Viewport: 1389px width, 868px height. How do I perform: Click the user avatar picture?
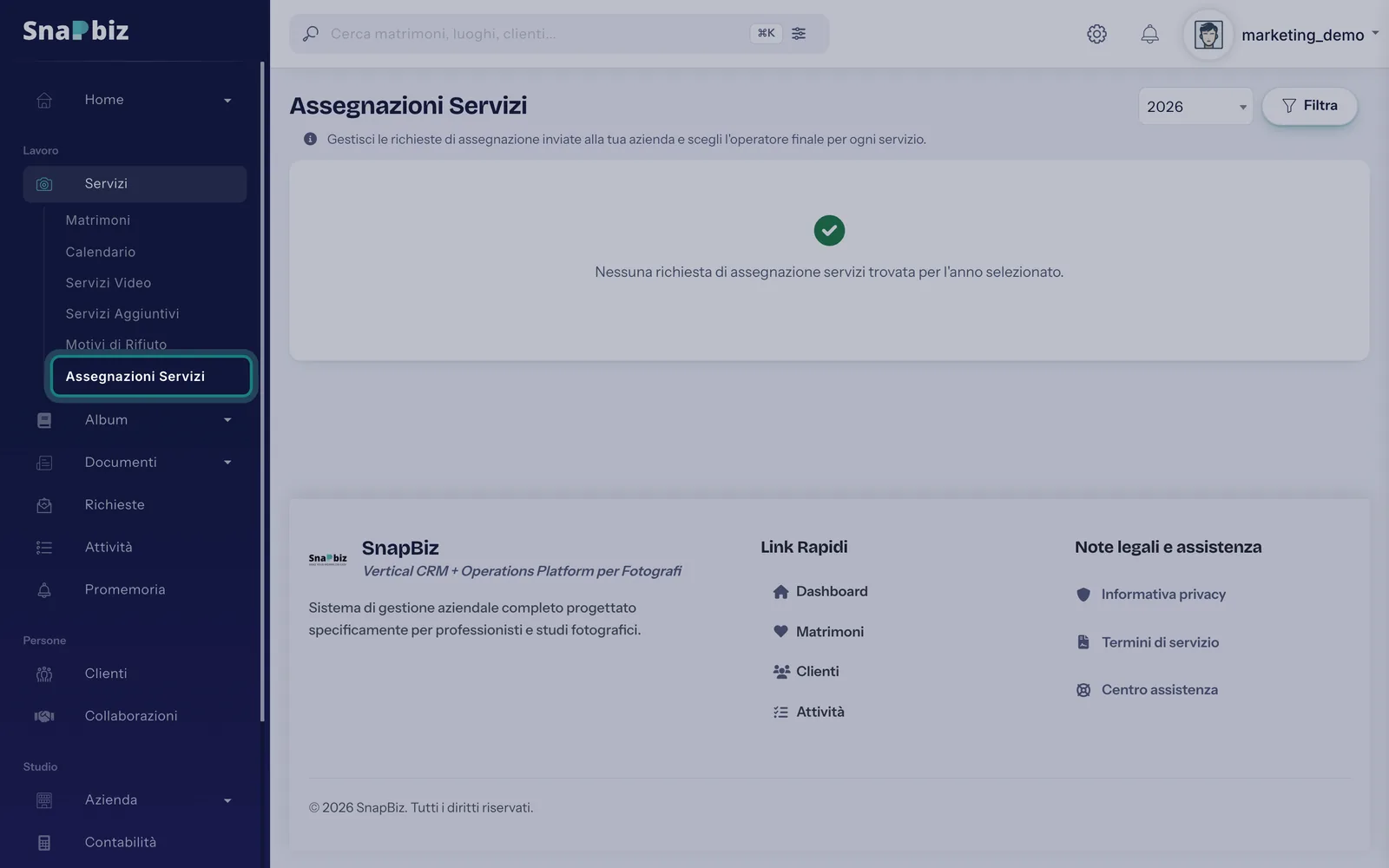(1208, 35)
